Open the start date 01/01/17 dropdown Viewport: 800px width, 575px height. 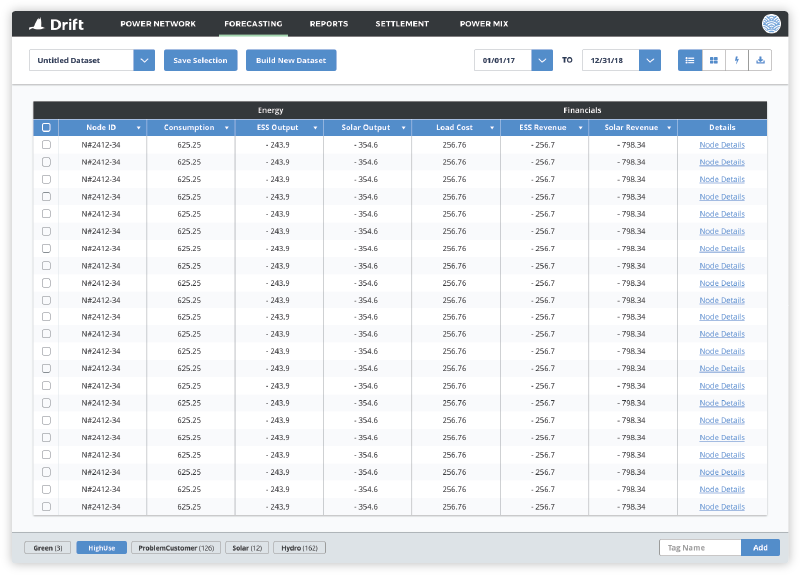[x=542, y=60]
